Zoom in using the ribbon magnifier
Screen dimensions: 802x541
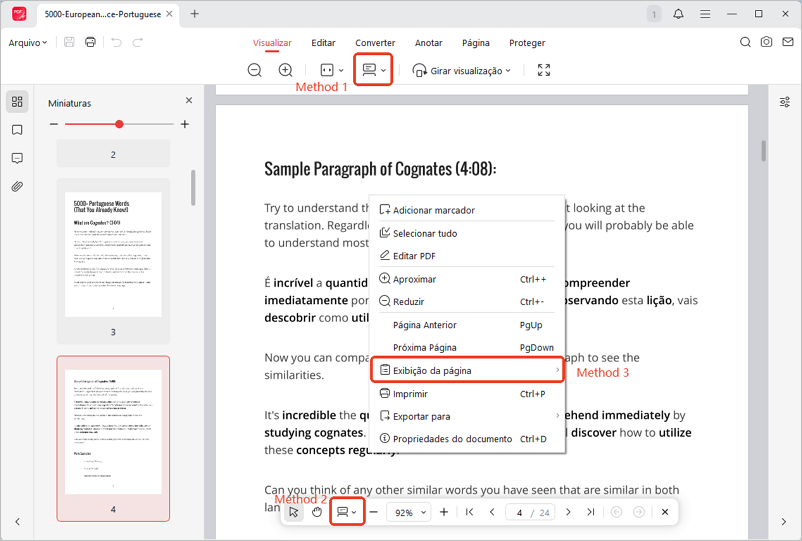285,70
